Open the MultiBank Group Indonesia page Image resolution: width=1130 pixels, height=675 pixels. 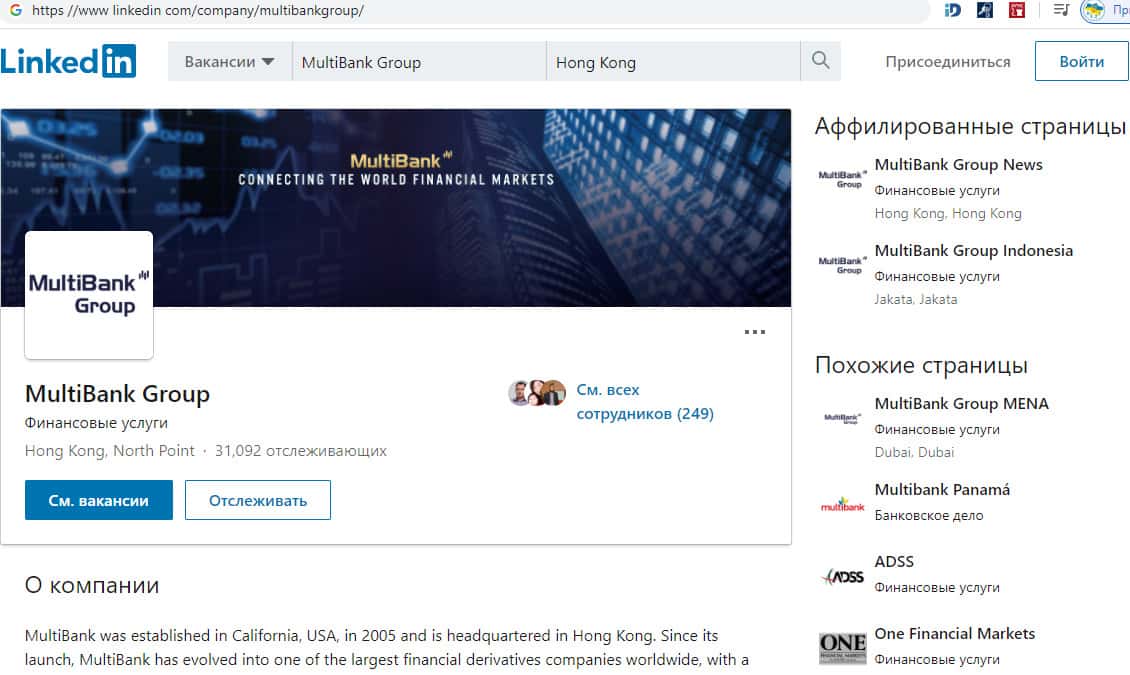click(973, 251)
